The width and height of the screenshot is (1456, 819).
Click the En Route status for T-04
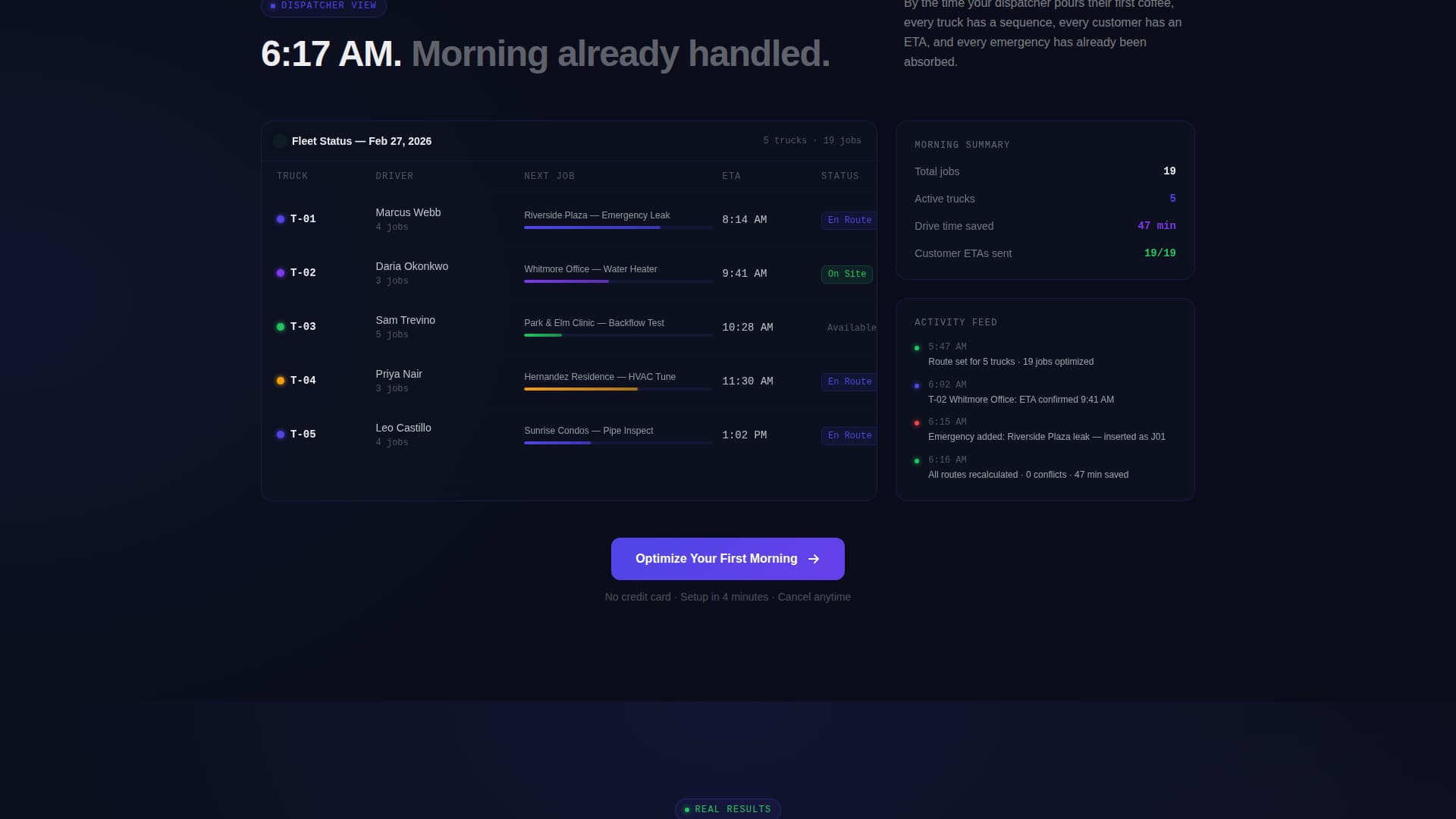849,381
